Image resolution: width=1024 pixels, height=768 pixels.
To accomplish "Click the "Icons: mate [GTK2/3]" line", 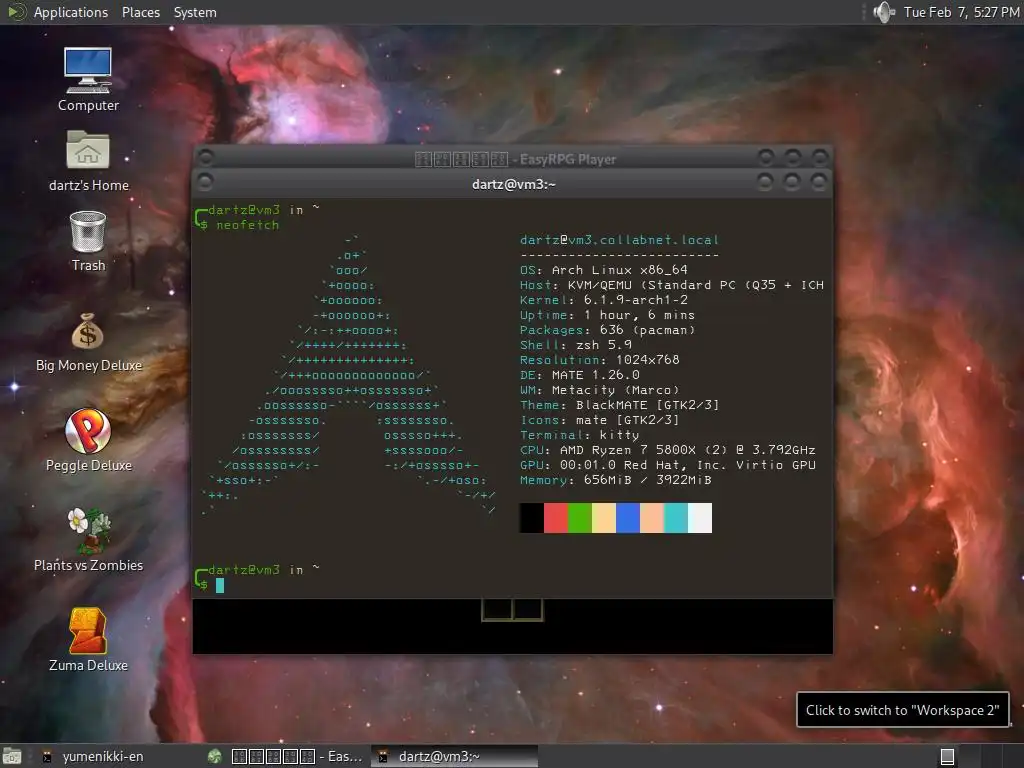I will pyautogui.click(x=600, y=420).
